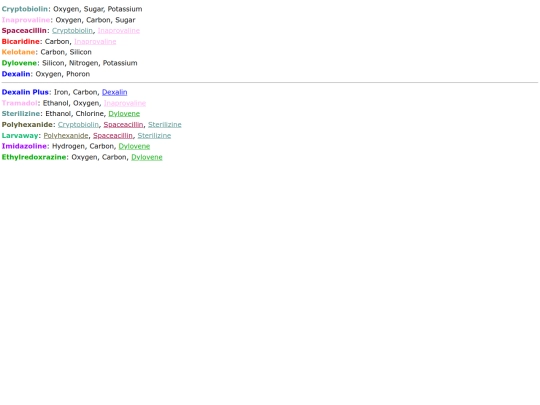
Task: Open the Cryptobiolin link in Spaceacillin's recipe
Action: point(72,31)
